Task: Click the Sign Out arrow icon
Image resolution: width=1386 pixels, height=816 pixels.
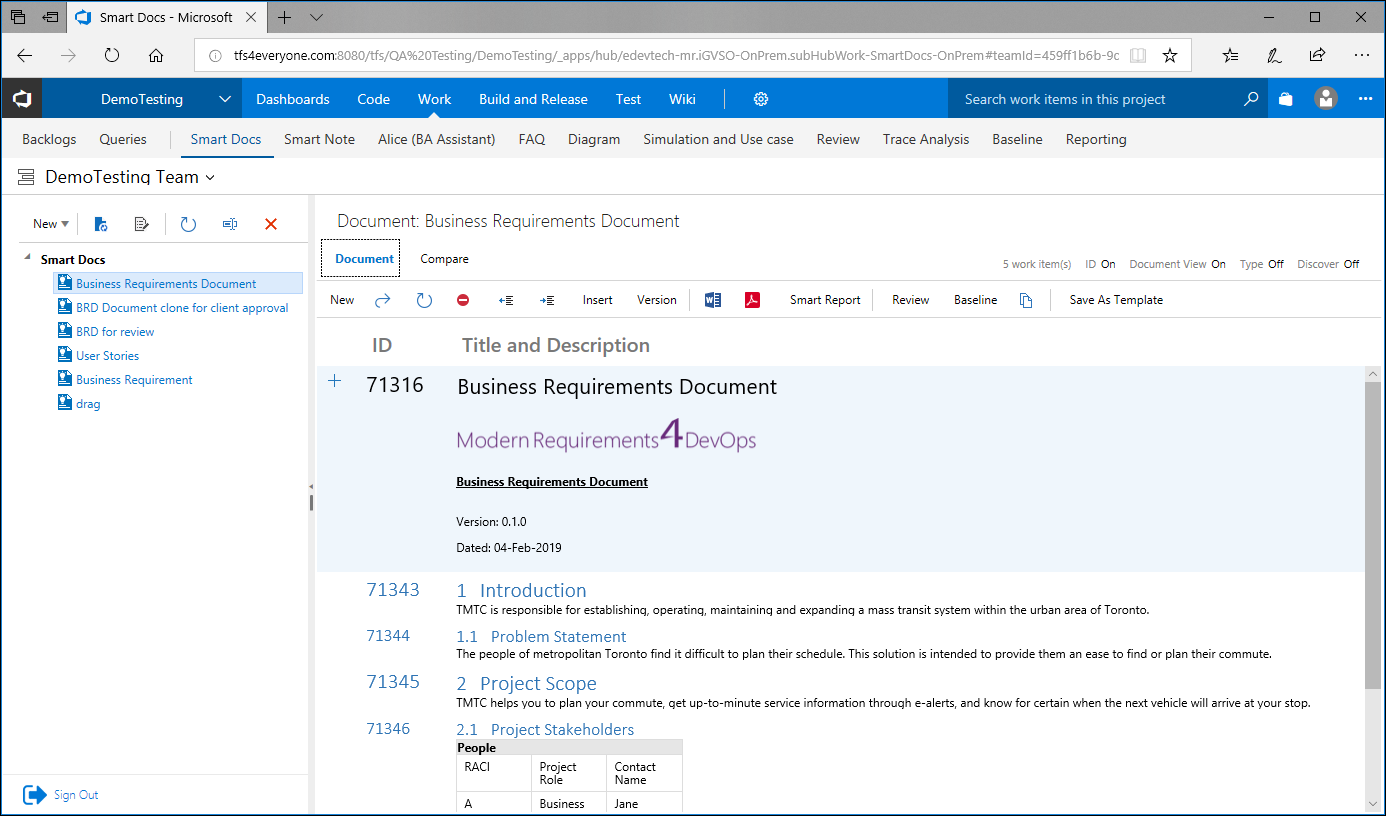Action: (x=35, y=795)
